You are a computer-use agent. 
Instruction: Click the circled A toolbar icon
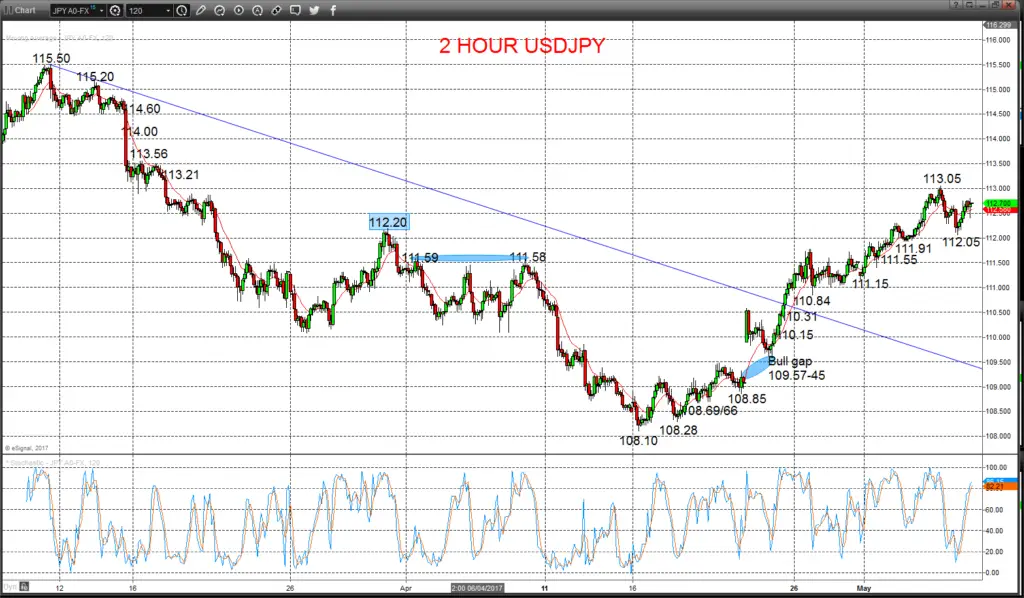click(258, 10)
